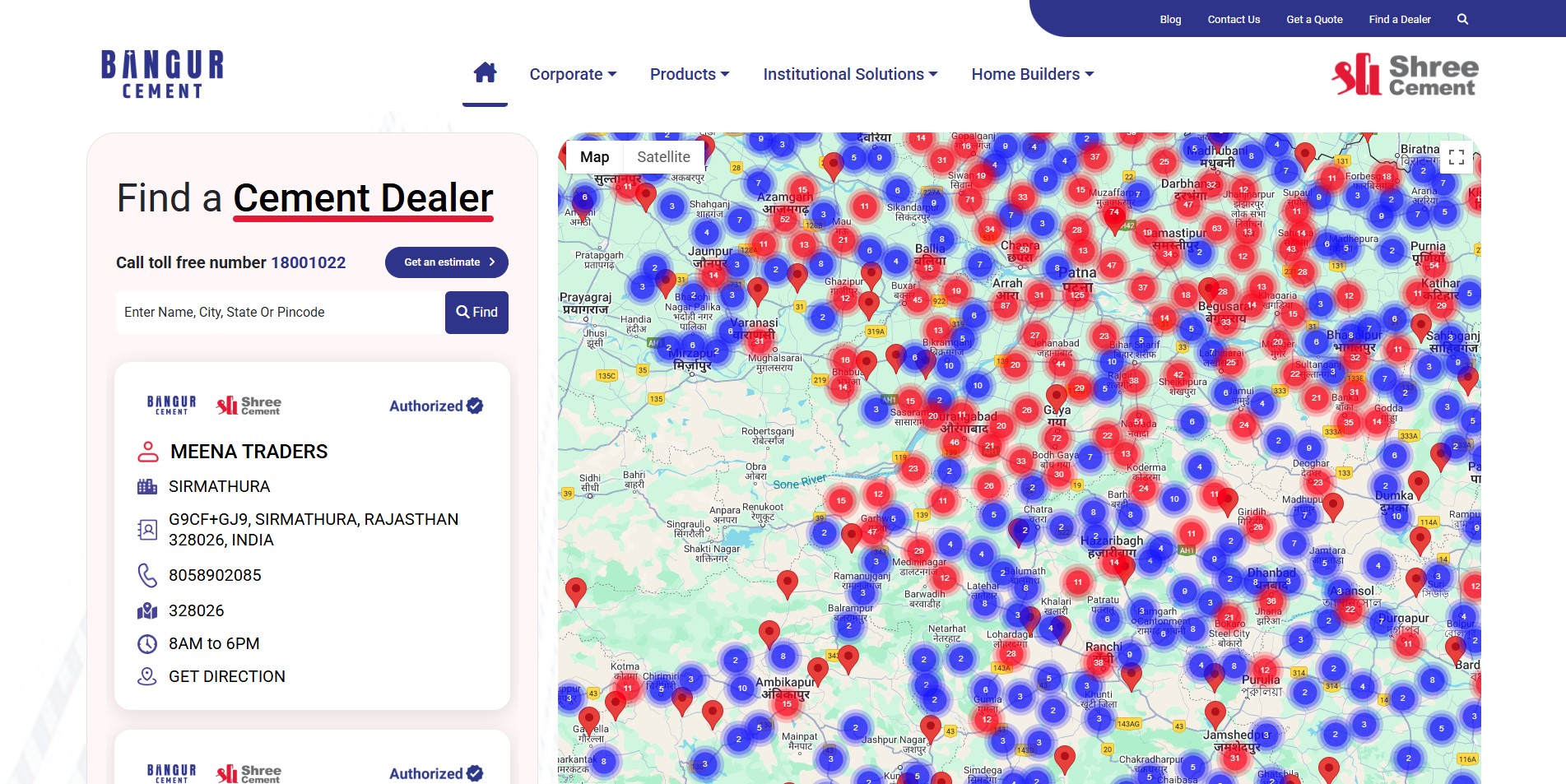The height and width of the screenshot is (784, 1566).
Task: Click the GET DIRECTION pin icon
Action: click(x=148, y=676)
